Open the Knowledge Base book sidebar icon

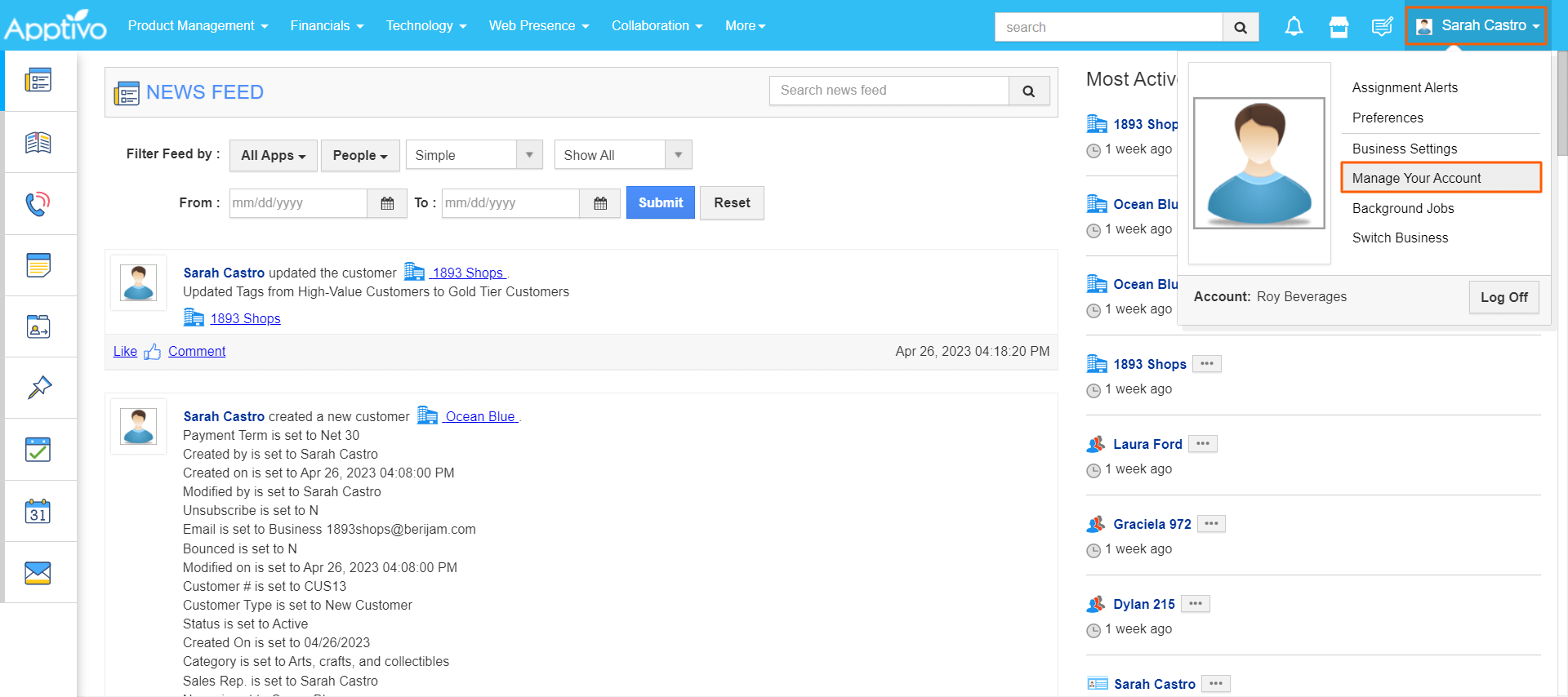pos(38,142)
